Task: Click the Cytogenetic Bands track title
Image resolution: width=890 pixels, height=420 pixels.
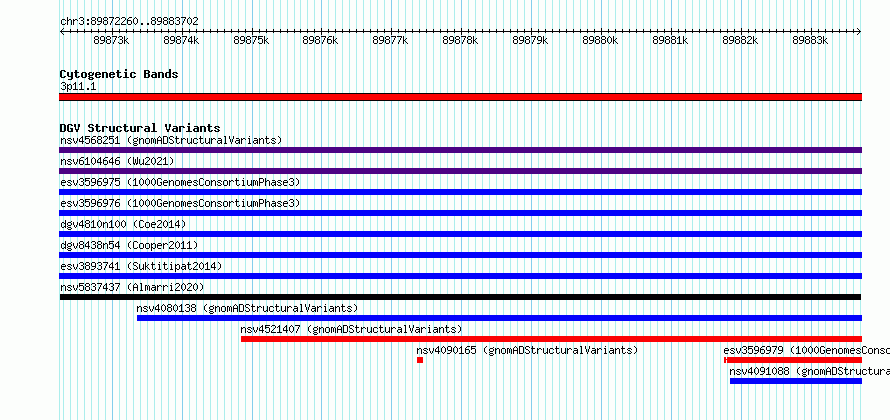Action: coord(119,74)
